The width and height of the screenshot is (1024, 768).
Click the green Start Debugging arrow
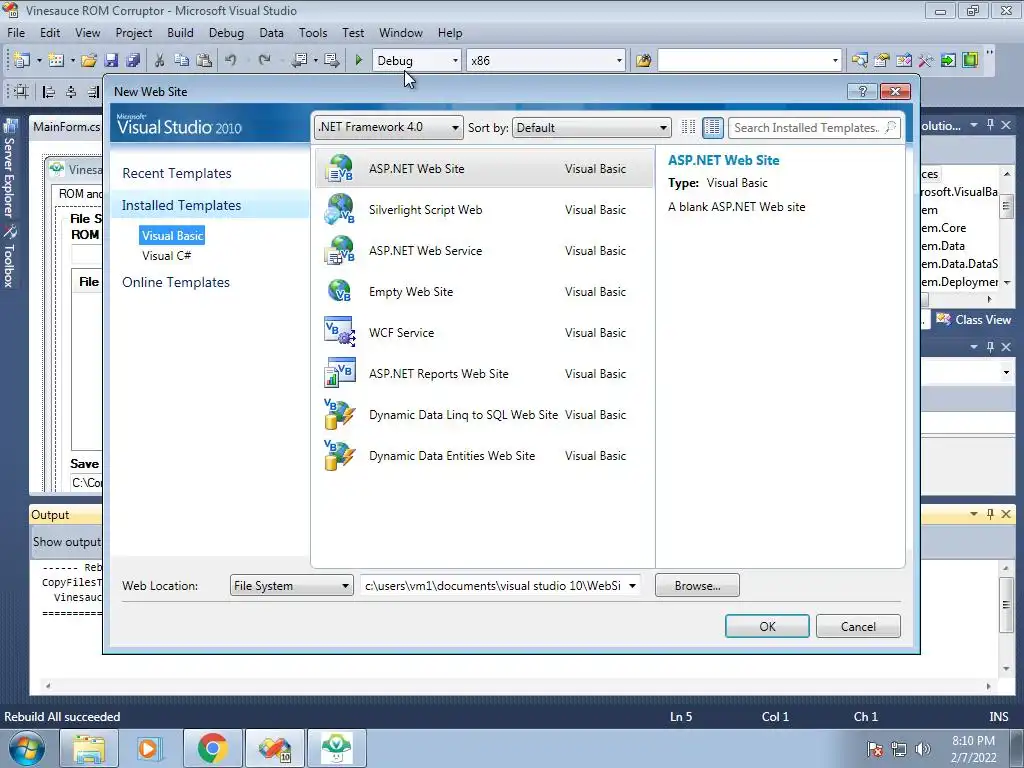tap(359, 61)
